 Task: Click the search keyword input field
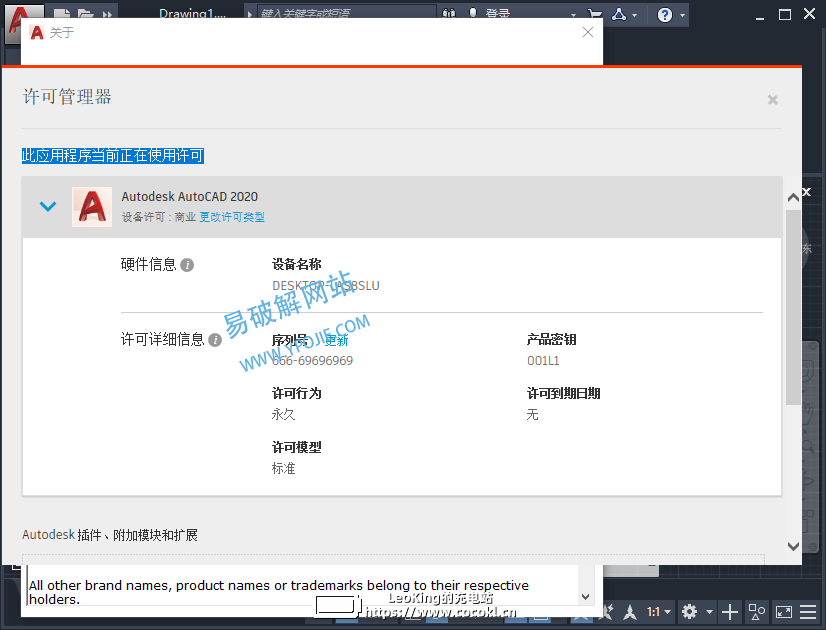point(347,13)
